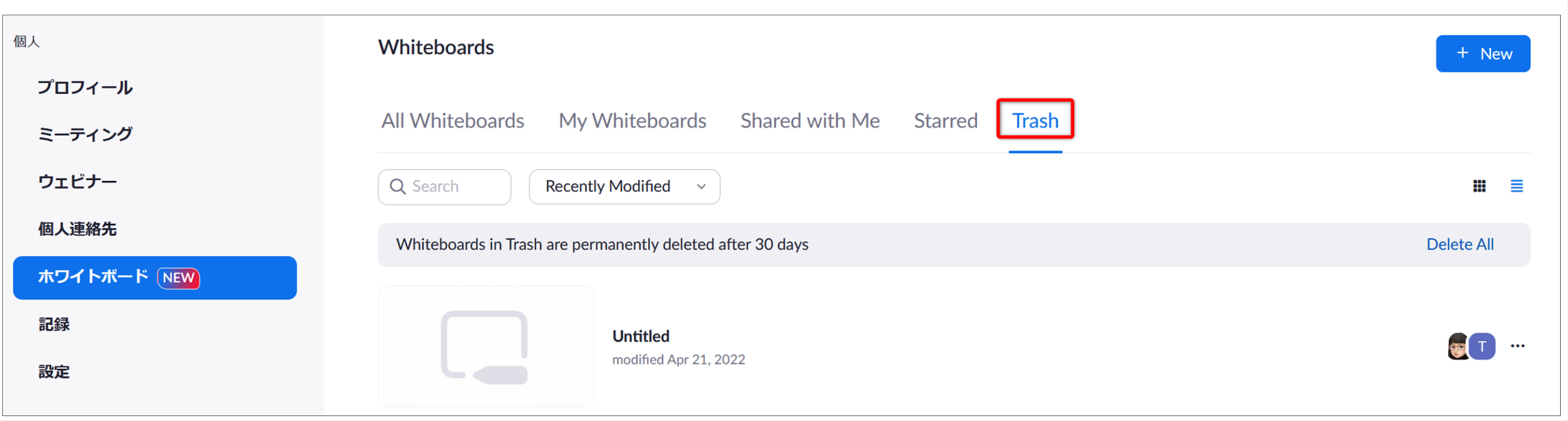Screen dimensions: 1568x421
Task: Expand the Recently Modified sort dropdown
Action: [624, 187]
